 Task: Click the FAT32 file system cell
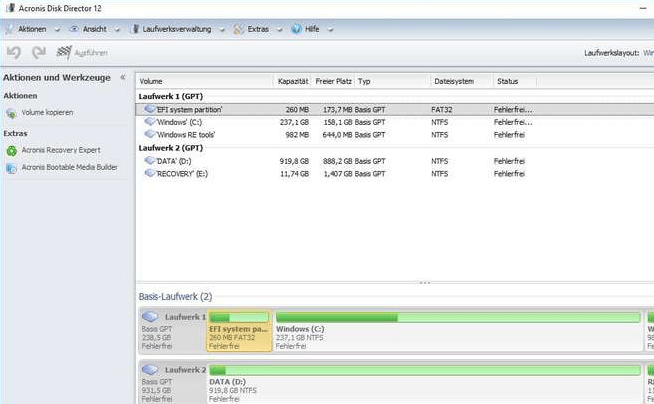(x=442, y=110)
